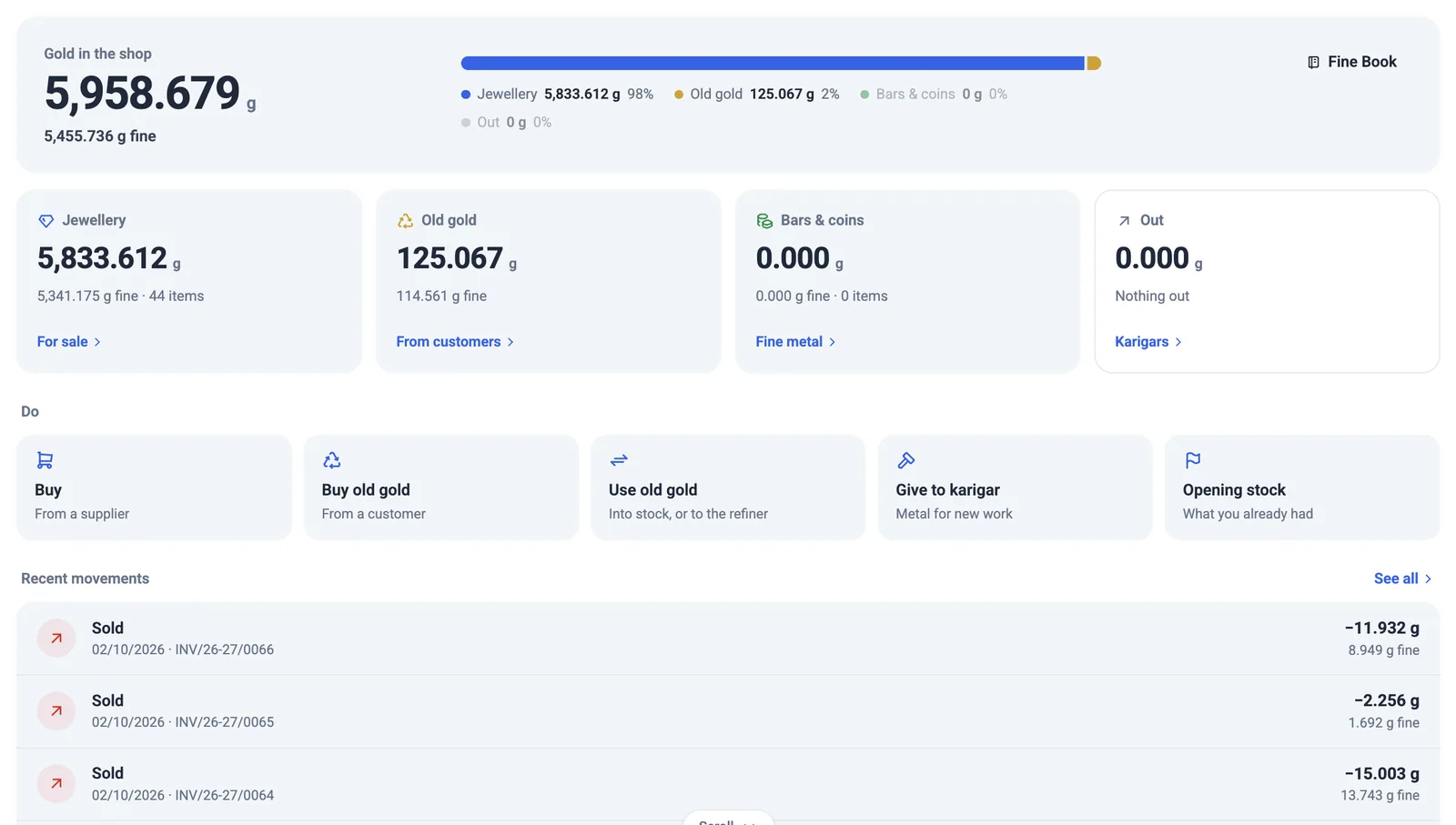Click sold icon for INV/26-27/0065

(x=56, y=711)
